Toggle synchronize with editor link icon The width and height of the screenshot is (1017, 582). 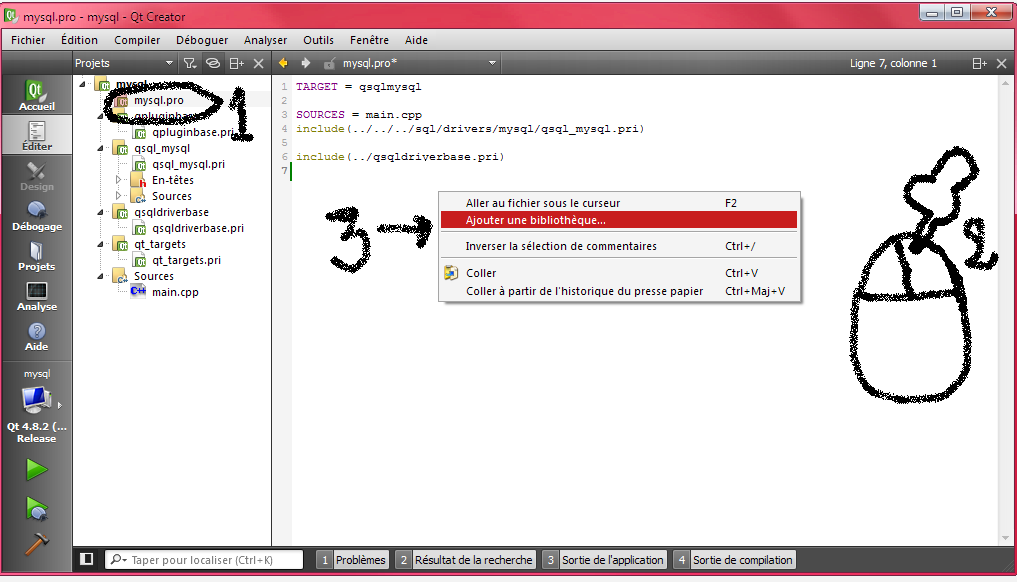(213, 63)
